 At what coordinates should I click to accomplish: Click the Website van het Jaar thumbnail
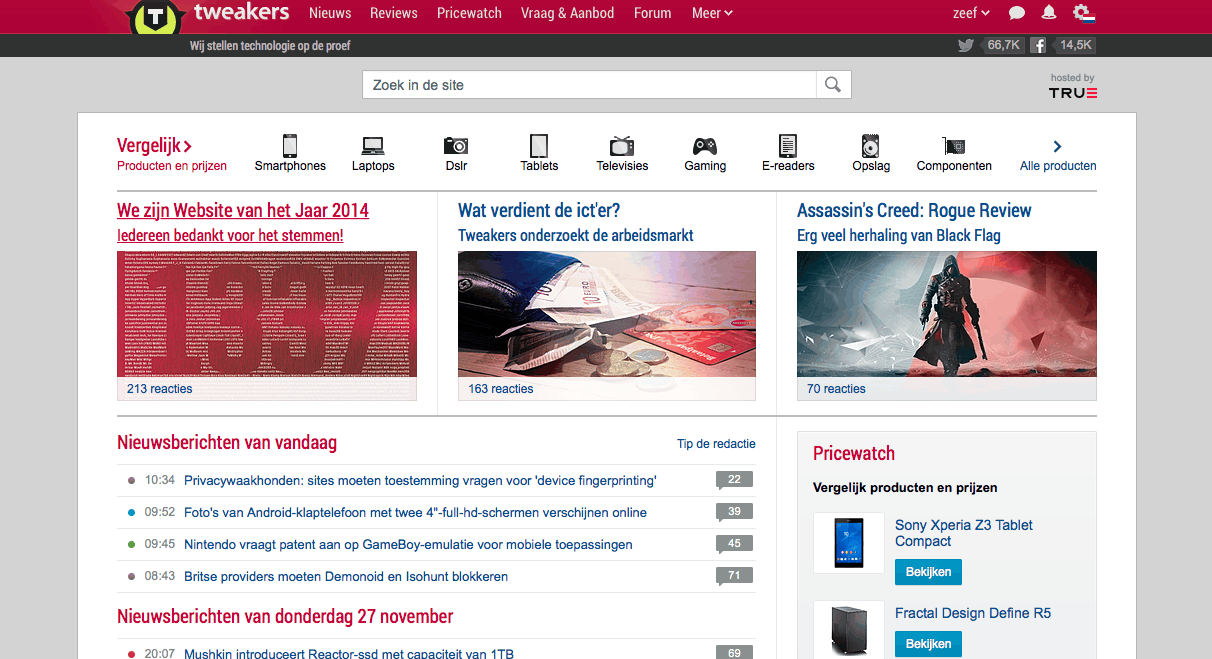[267, 326]
